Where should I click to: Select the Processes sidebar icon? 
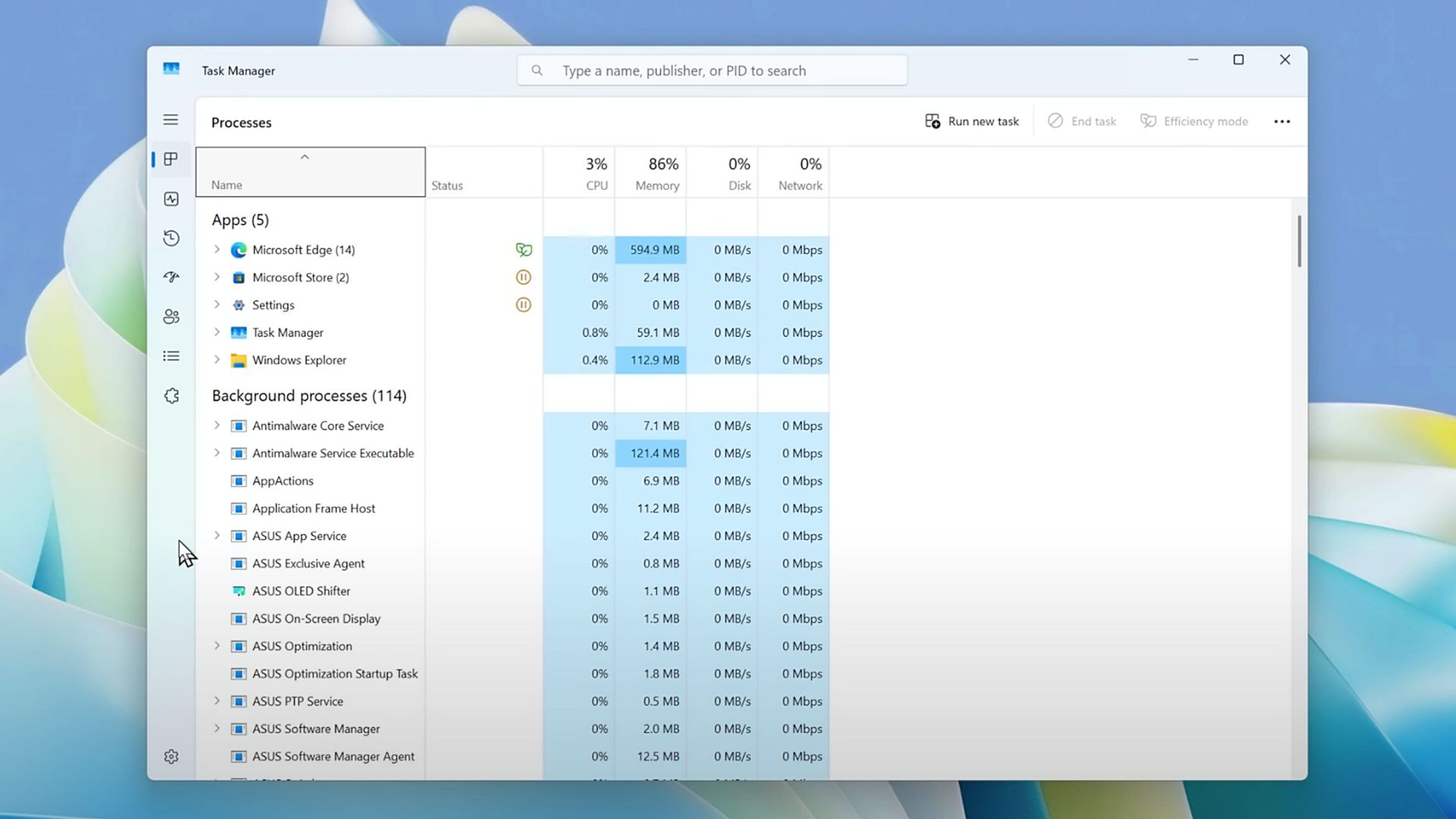pos(171,159)
